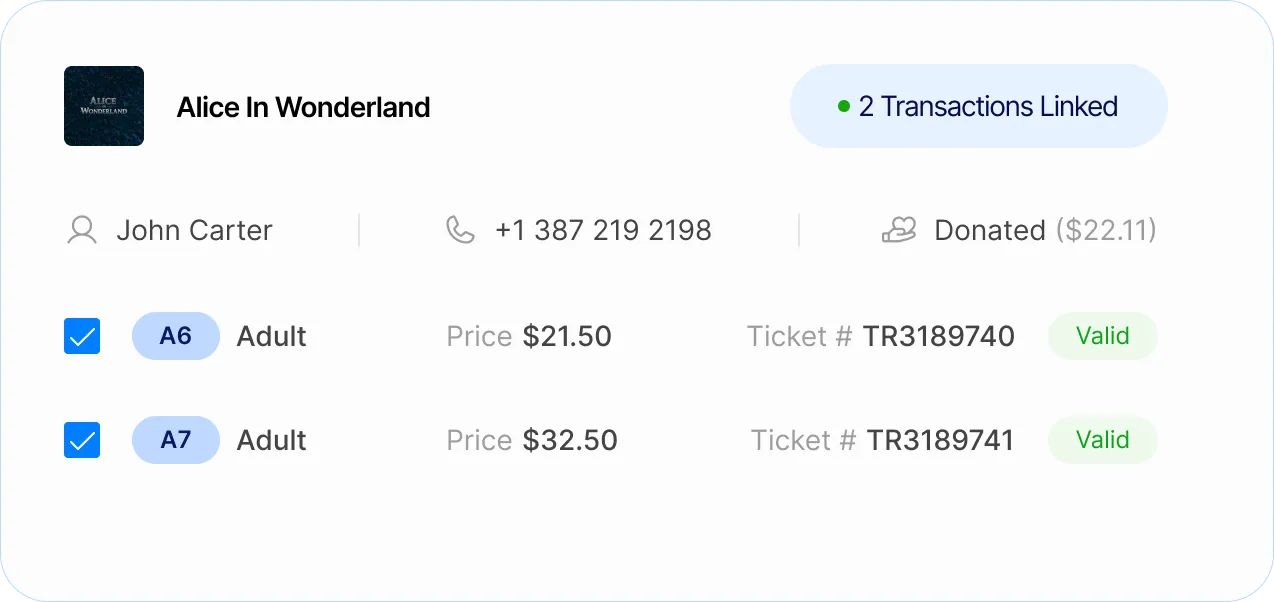
Task: Uncheck the checkbox for seat A6
Action: pyautogui.click(x=82, y=336)
